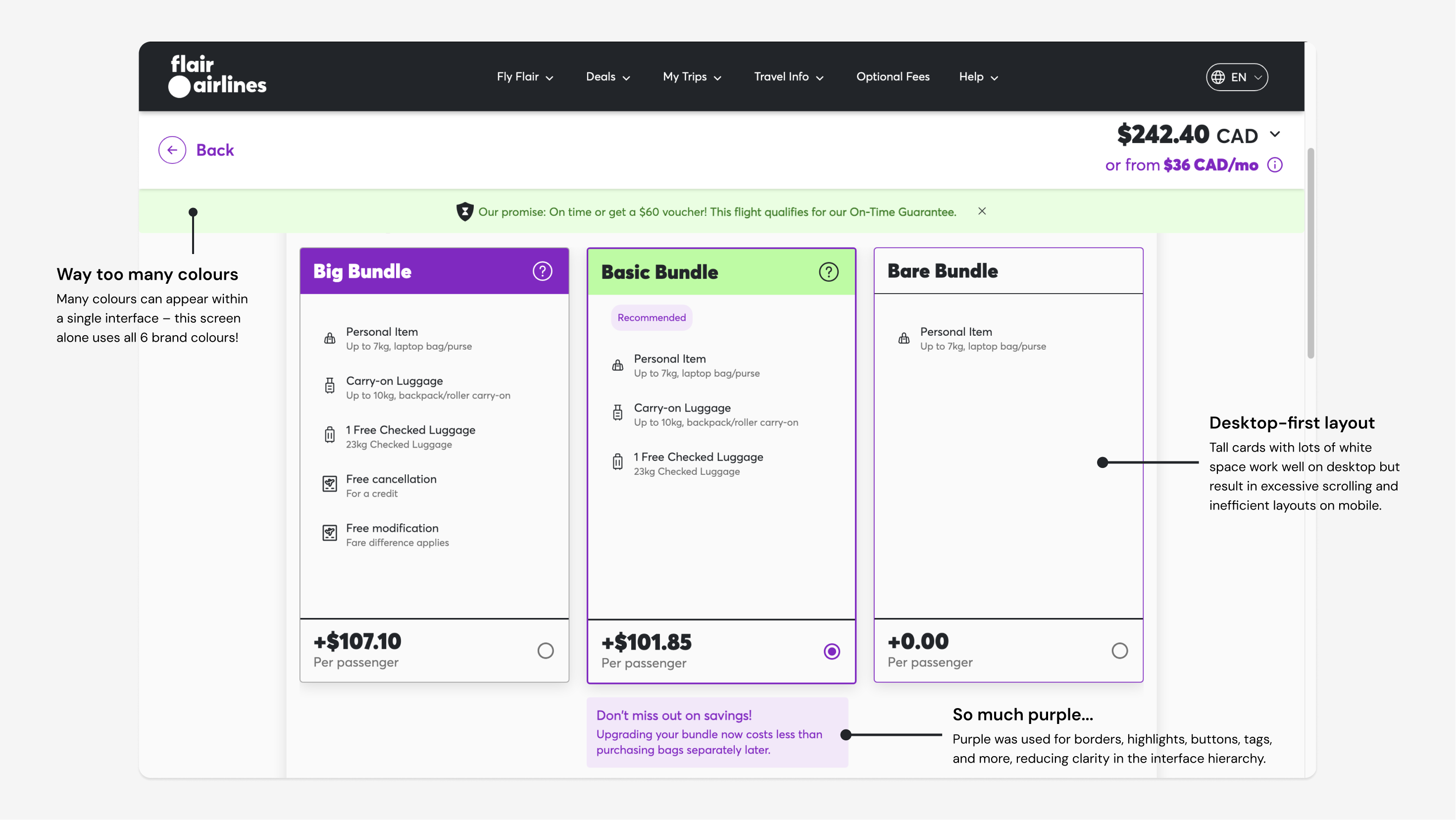Click the Back arrow circle icon

[172, 150]
